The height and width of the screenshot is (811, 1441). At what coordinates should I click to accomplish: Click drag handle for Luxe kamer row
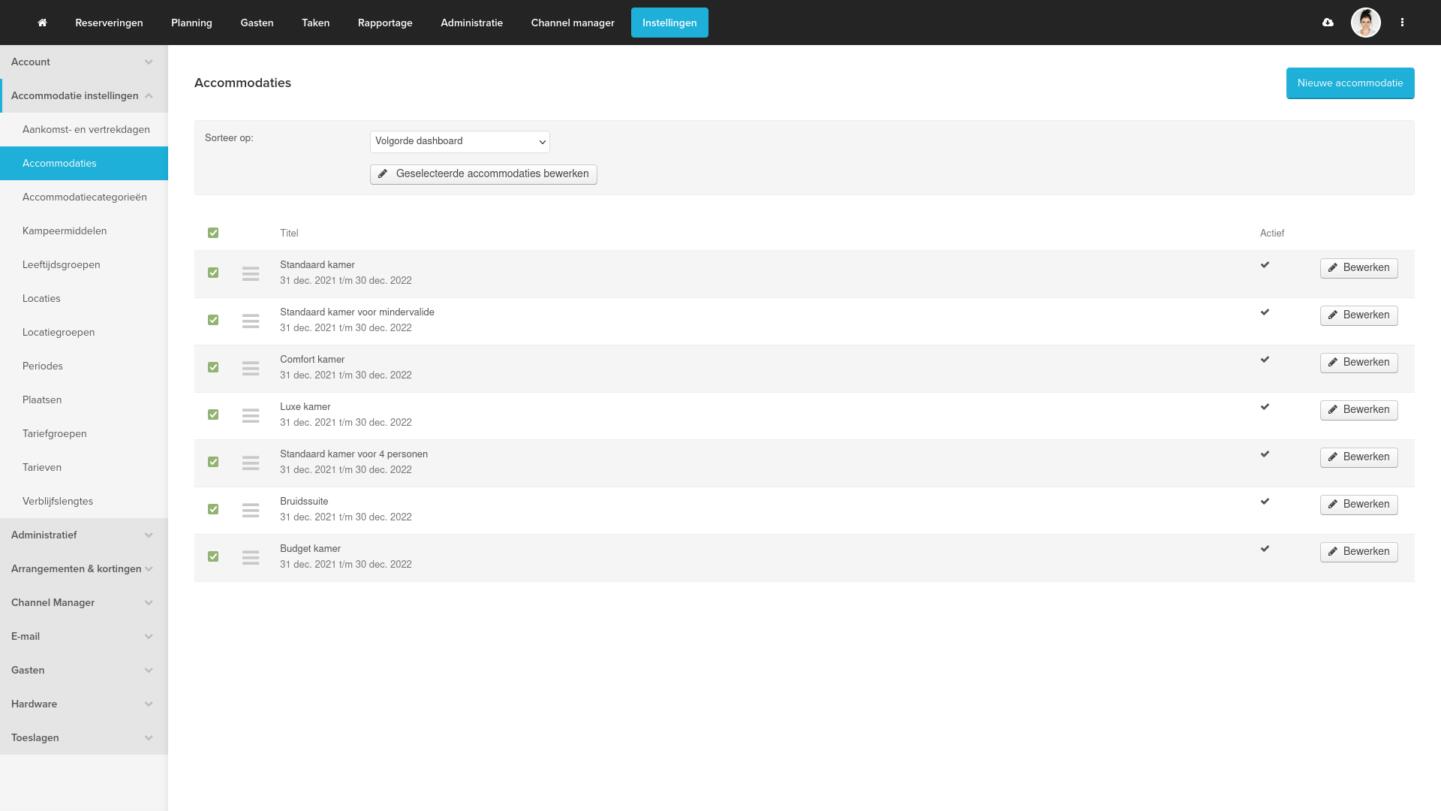[x=251, y=415]
